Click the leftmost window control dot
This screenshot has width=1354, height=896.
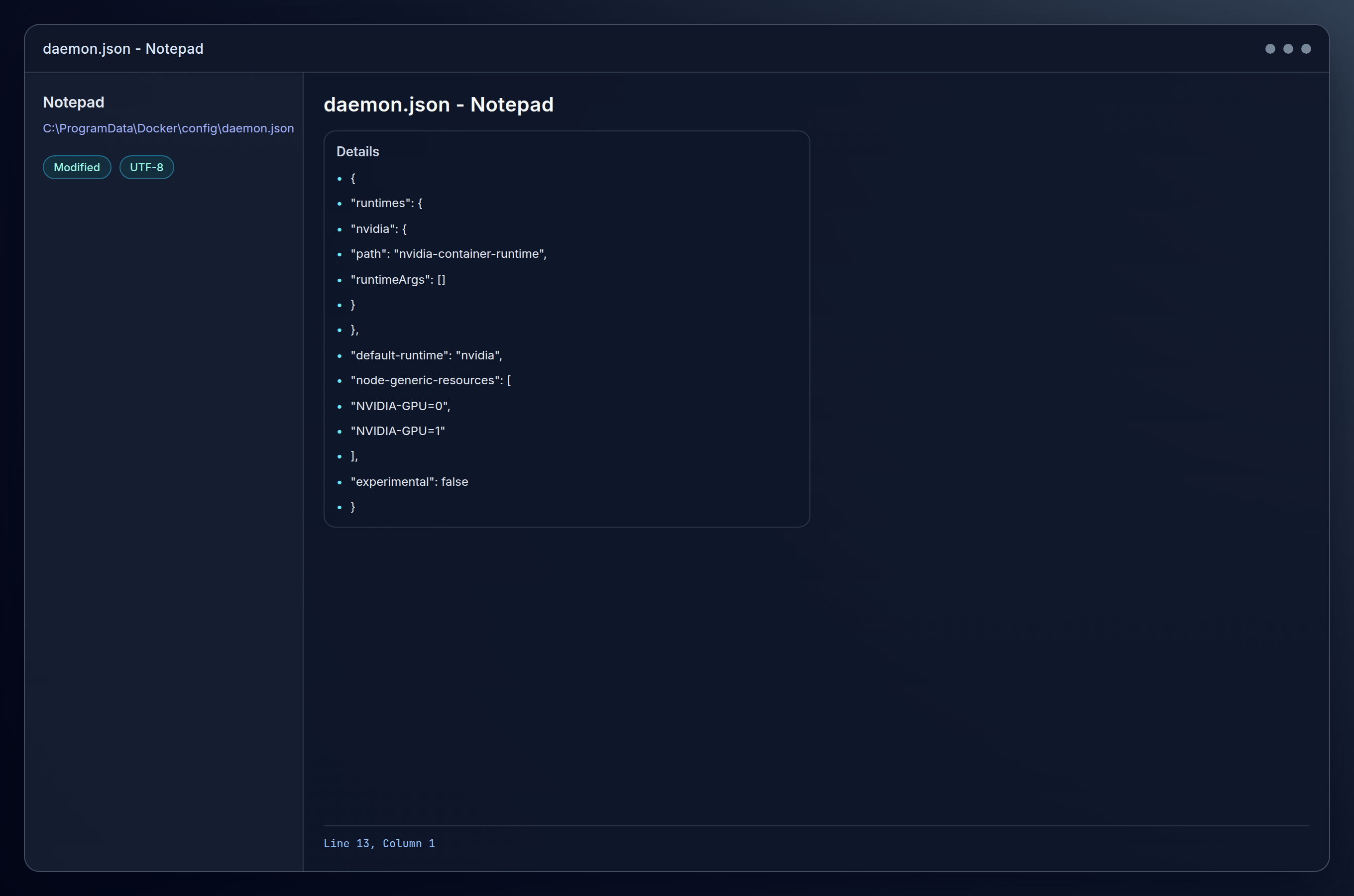click(1269, 49)
